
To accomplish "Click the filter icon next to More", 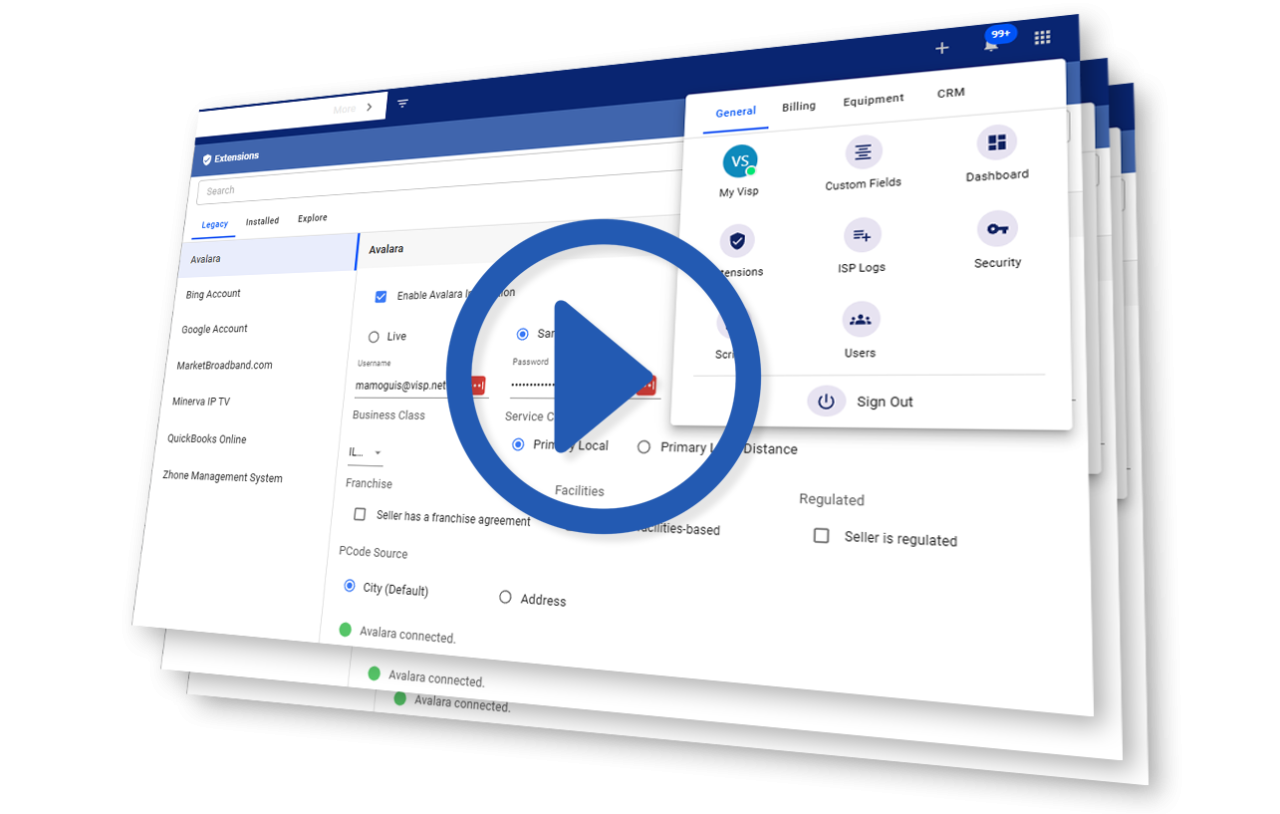I will coord(401,103).
